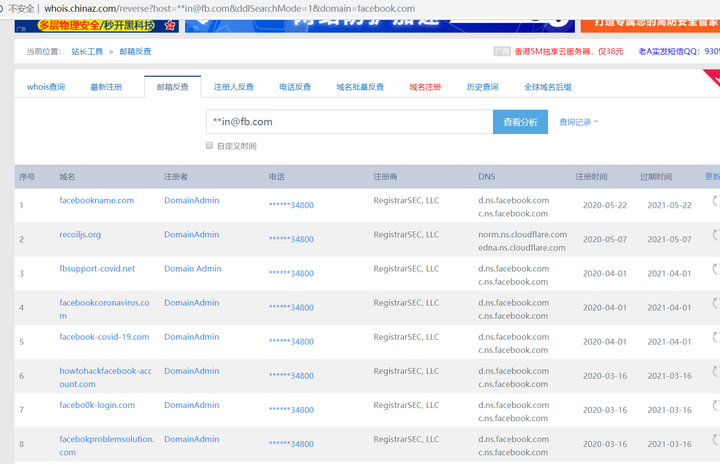
Task: Click DomainAdmin registrant in recoiljs.org row
Action: (191, 235)
